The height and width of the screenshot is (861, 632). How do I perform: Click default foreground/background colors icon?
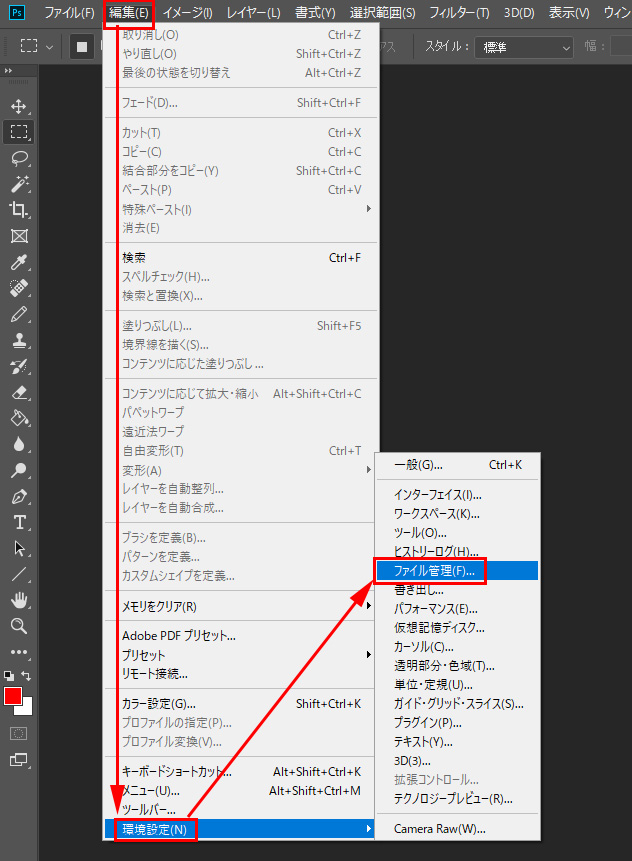click(x=9, y=675)
